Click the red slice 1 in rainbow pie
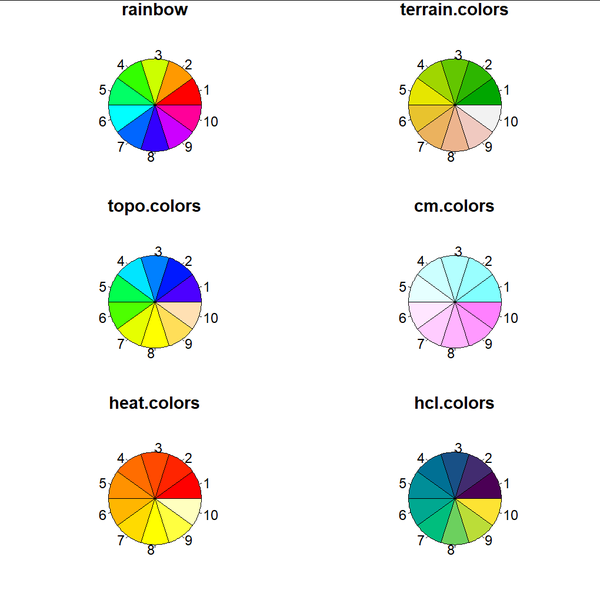 (x=183, y=94)
